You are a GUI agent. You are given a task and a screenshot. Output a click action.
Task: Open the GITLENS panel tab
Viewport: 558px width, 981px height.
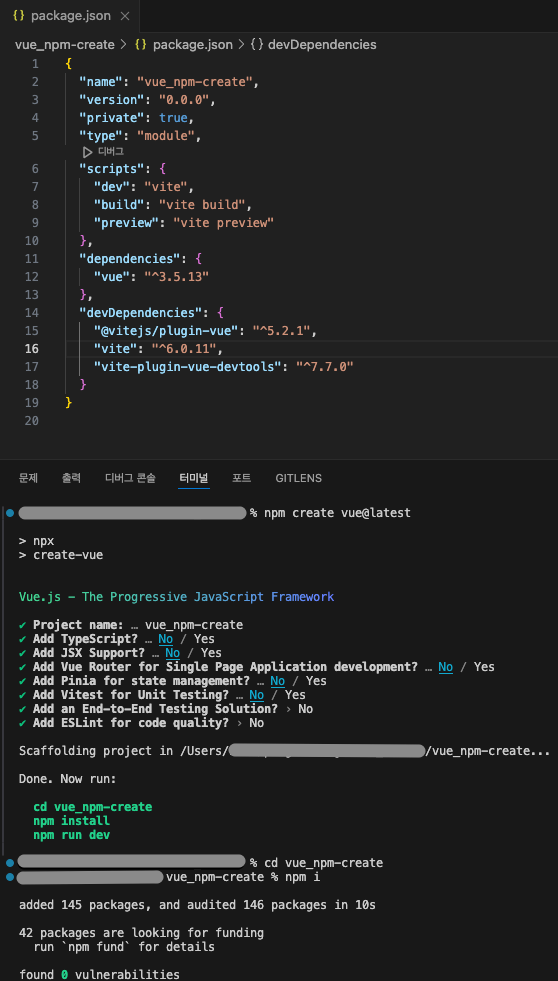(x=298, y=478)
